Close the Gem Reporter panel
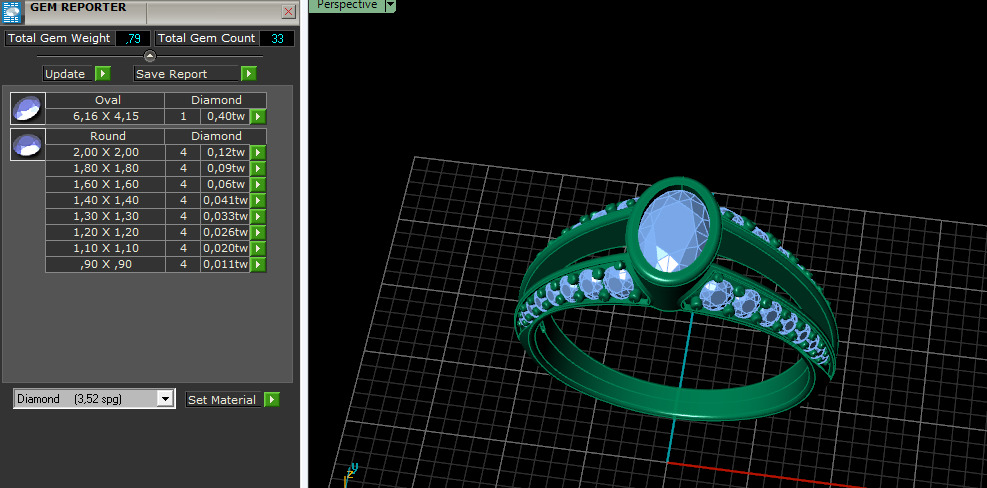 288,11
